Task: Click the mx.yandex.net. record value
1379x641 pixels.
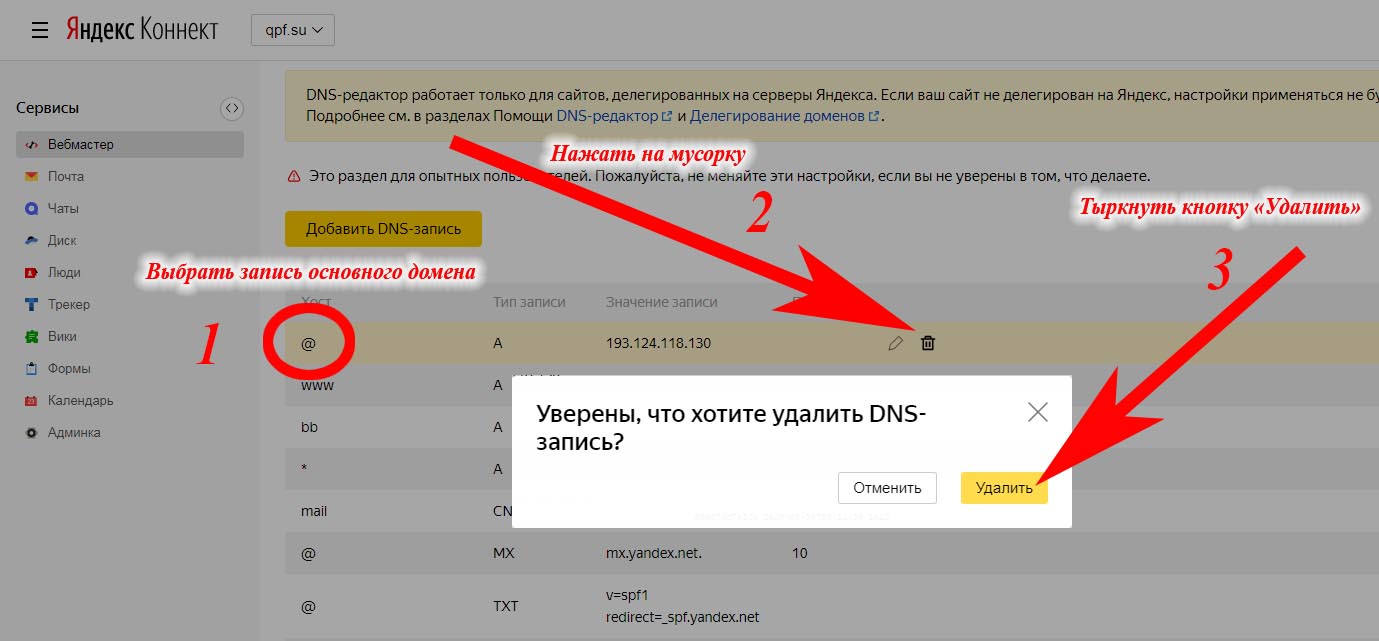Action: click(654, 553)
